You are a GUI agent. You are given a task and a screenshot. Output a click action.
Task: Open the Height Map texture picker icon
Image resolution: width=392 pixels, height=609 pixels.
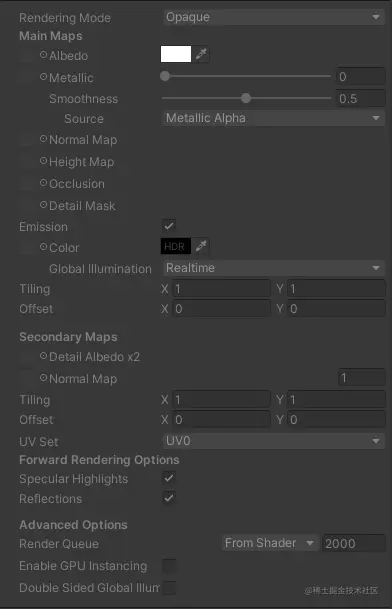[x=44, y=161]
